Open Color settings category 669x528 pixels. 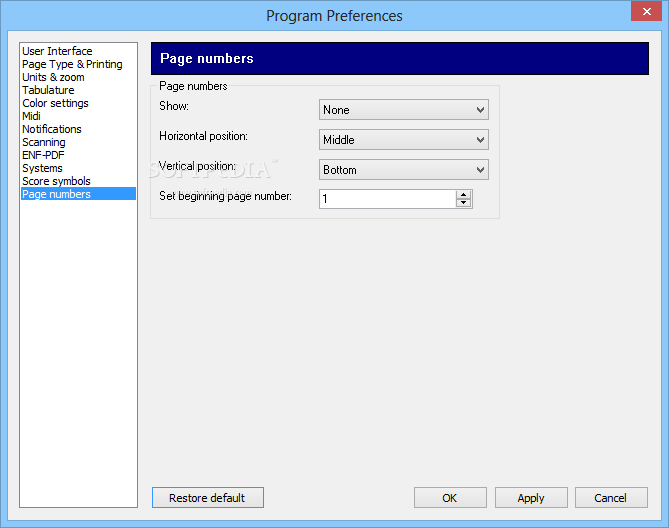point(55,103)
